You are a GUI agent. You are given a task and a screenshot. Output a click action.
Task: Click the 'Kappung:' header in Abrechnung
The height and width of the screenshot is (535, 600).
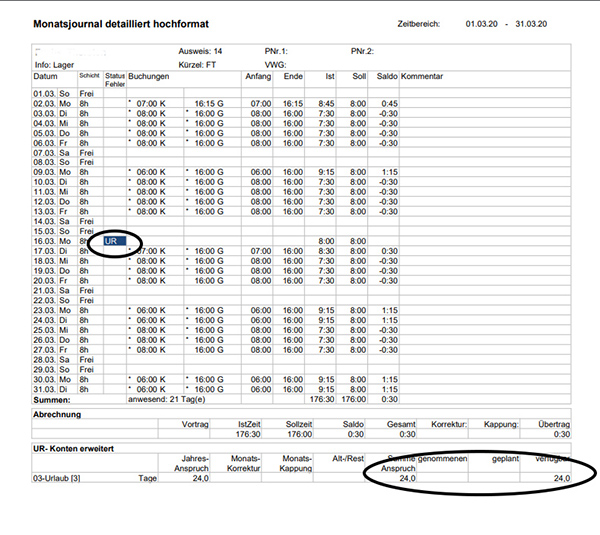tap(501, 424)
